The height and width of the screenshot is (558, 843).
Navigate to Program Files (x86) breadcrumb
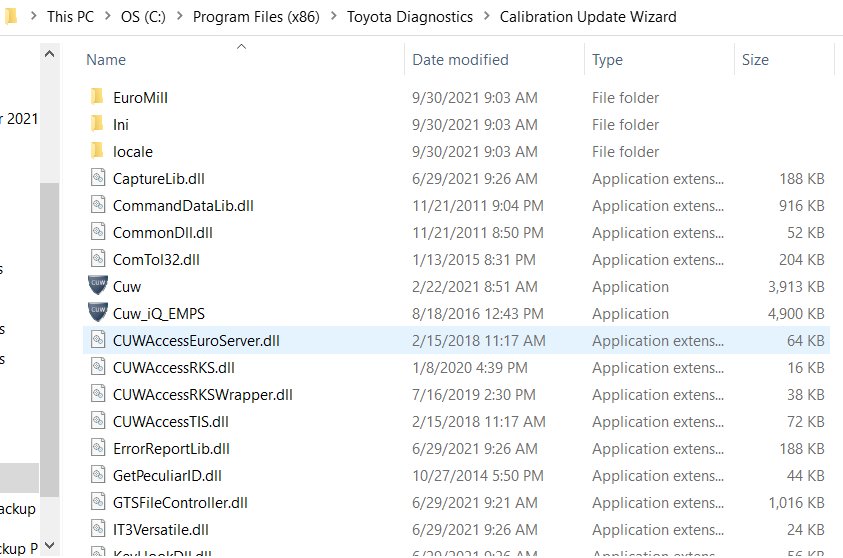pos(256,17)
